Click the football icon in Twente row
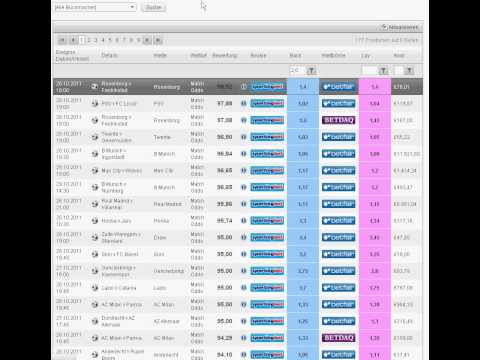The width and height of the screenshot is (480, 360). [95, 137]
